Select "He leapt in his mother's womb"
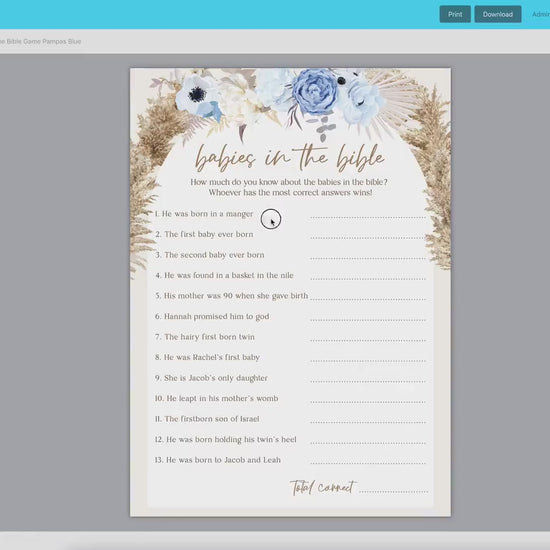Image resolution: width=550 pixels, height=550 pixels. tap(216, 398)
